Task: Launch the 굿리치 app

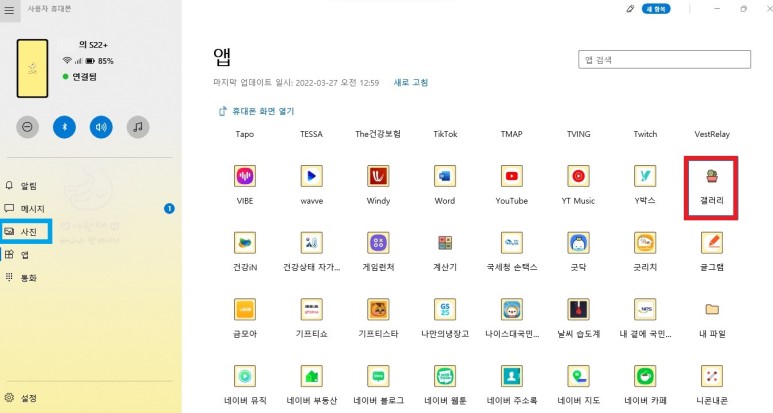Action: (645, 242)
